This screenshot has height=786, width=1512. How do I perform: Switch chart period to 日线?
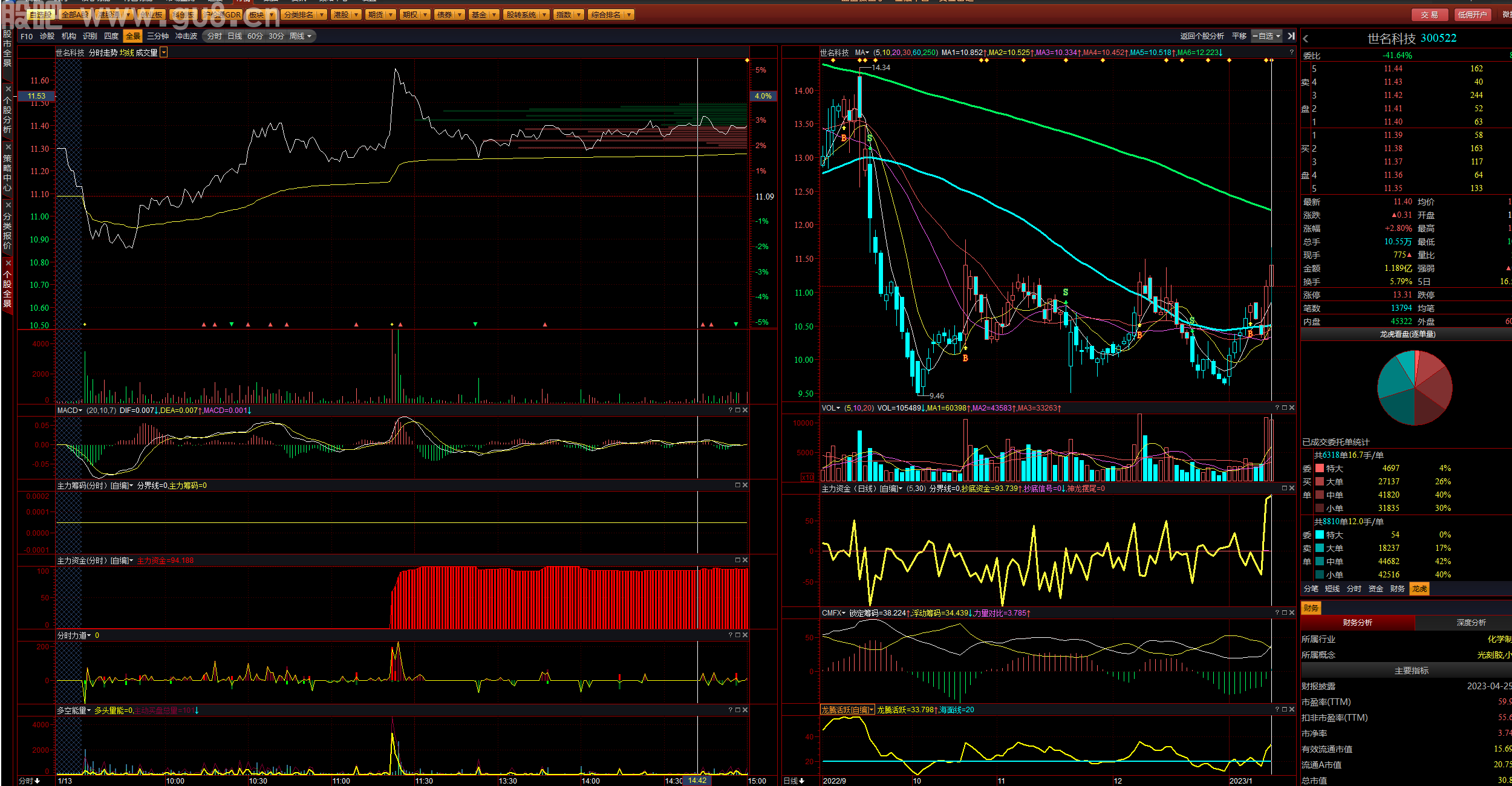[x=235, y=36]
